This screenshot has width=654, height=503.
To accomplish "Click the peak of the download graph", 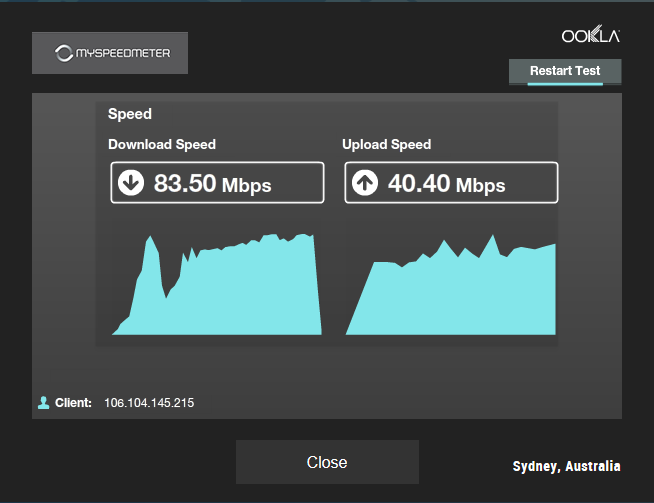I will 151,238.
